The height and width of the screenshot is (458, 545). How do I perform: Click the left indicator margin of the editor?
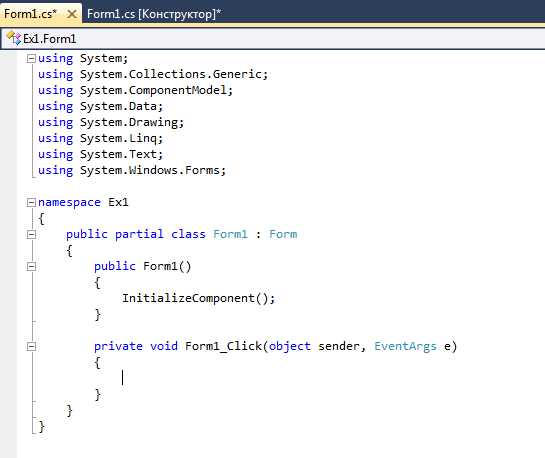8,254
